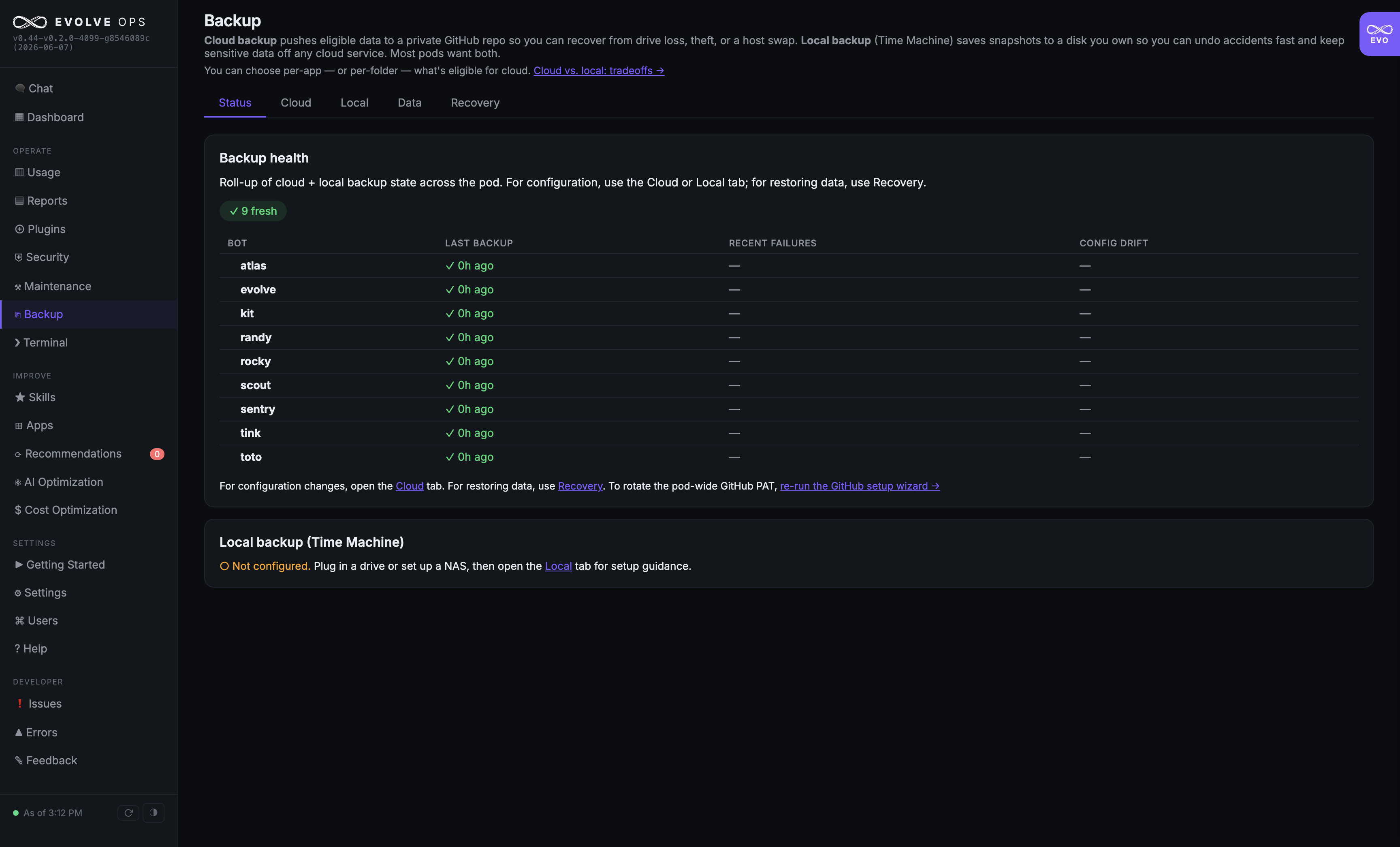Open the AI Optimization page
Viewport: 1400px width, 847px height.
(x=89, y=482)
